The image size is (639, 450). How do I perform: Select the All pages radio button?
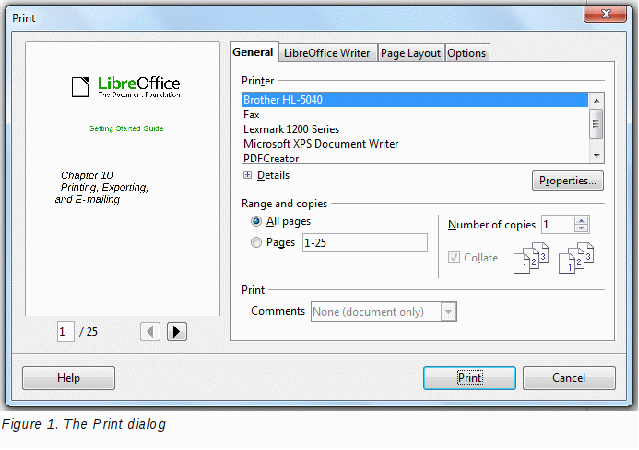[256, 221]
